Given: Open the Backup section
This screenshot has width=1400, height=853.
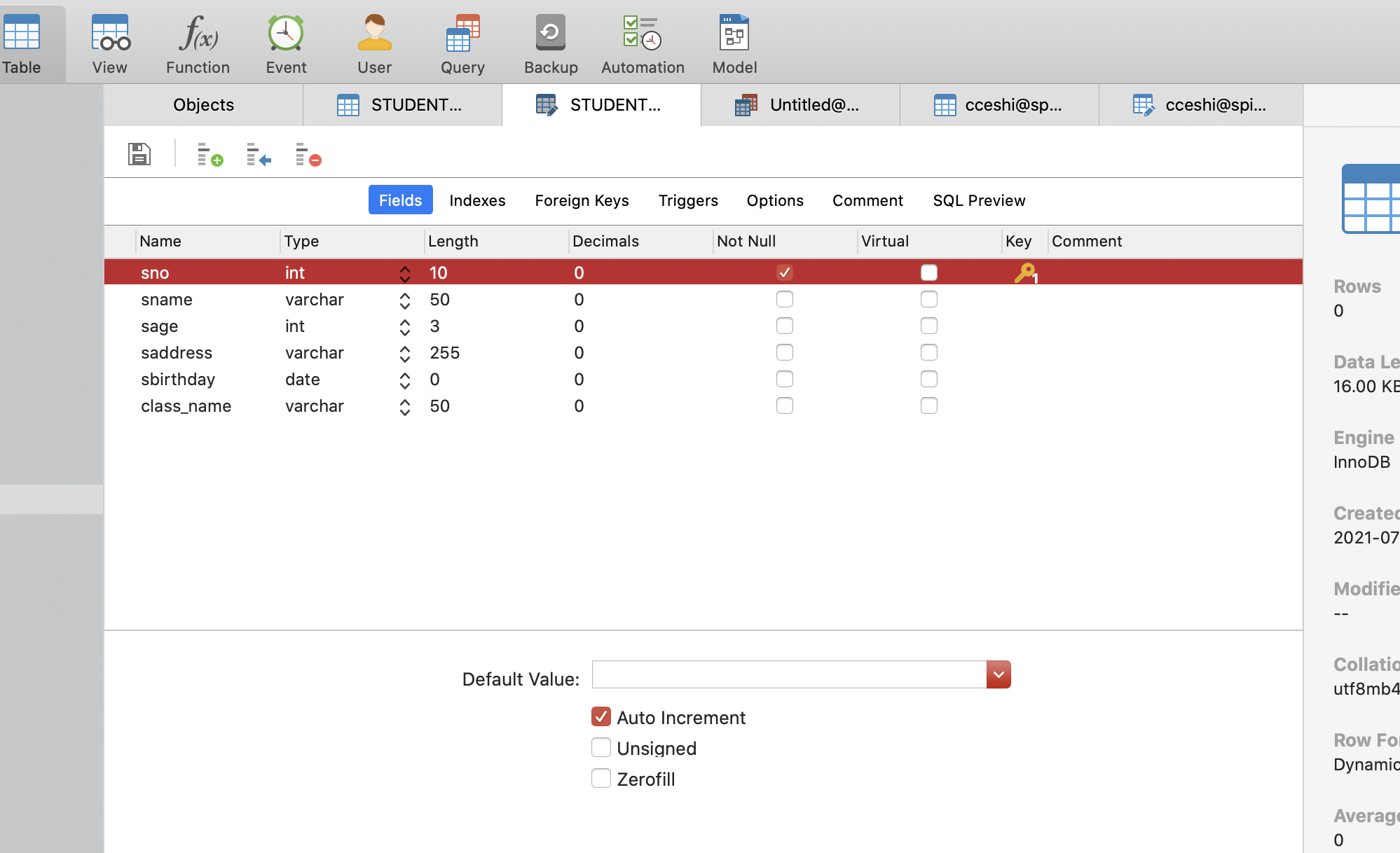Looking at the screenshot, I should click(551, 43).
